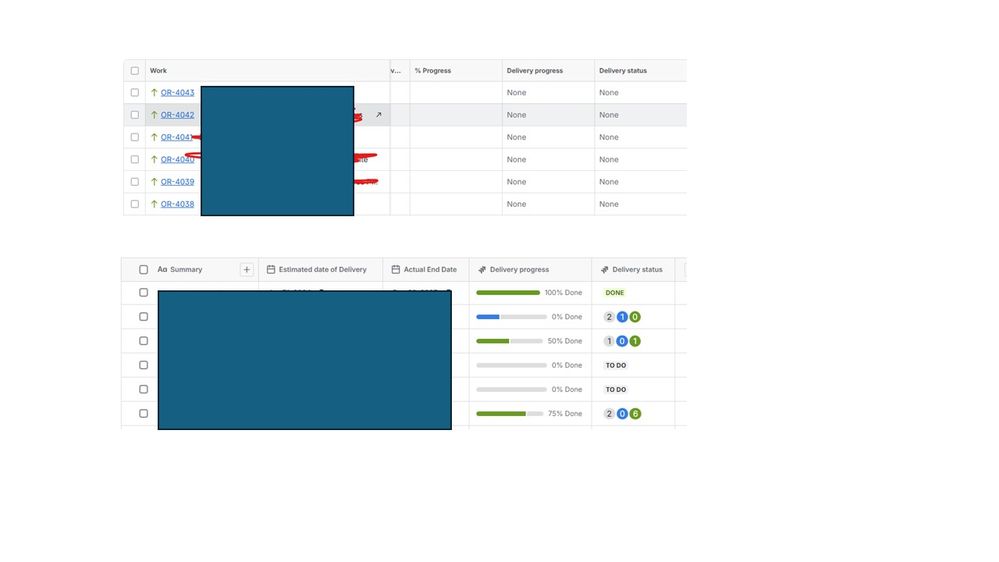Click upper table Delivery status column header
The height and width of the screenshot is (562, 999).
pos(640,71)
